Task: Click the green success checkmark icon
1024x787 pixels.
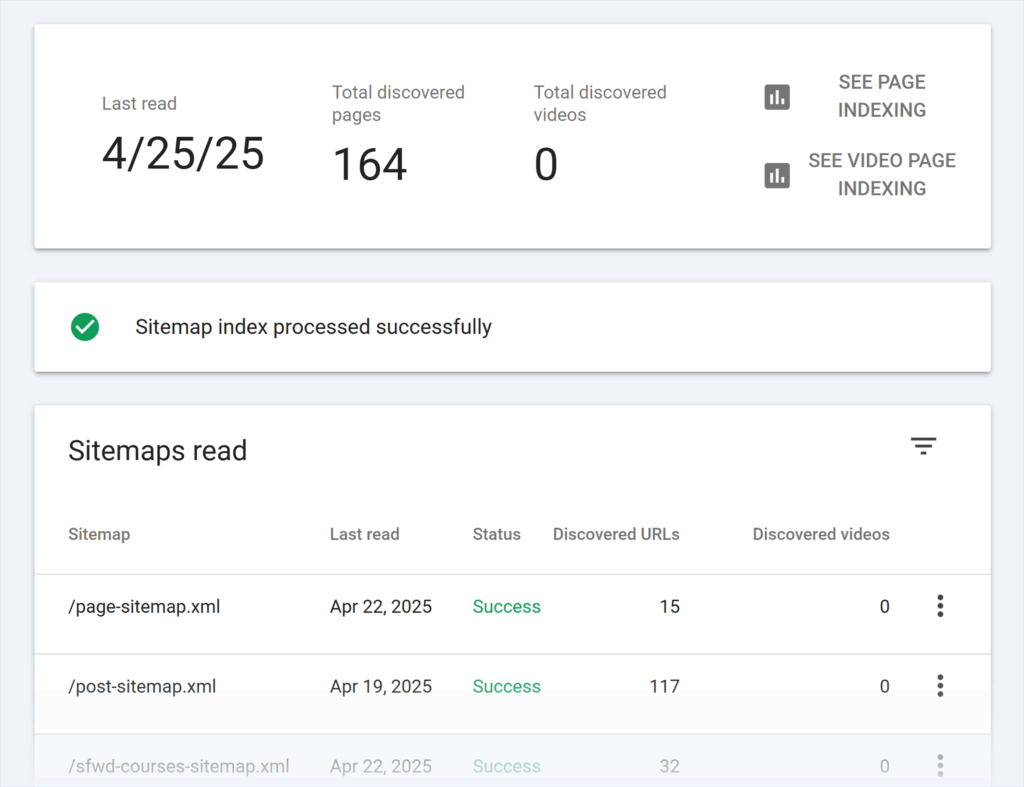Action: pos(85,327)
